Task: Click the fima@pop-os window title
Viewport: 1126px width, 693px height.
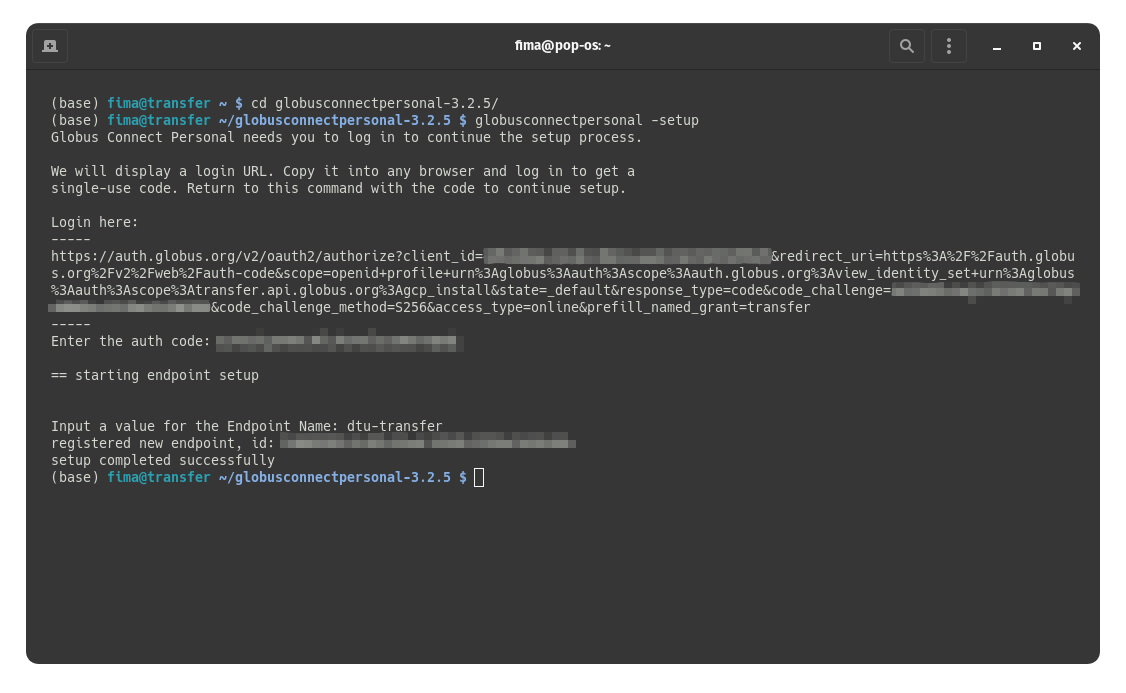Action: click(562, 46)
